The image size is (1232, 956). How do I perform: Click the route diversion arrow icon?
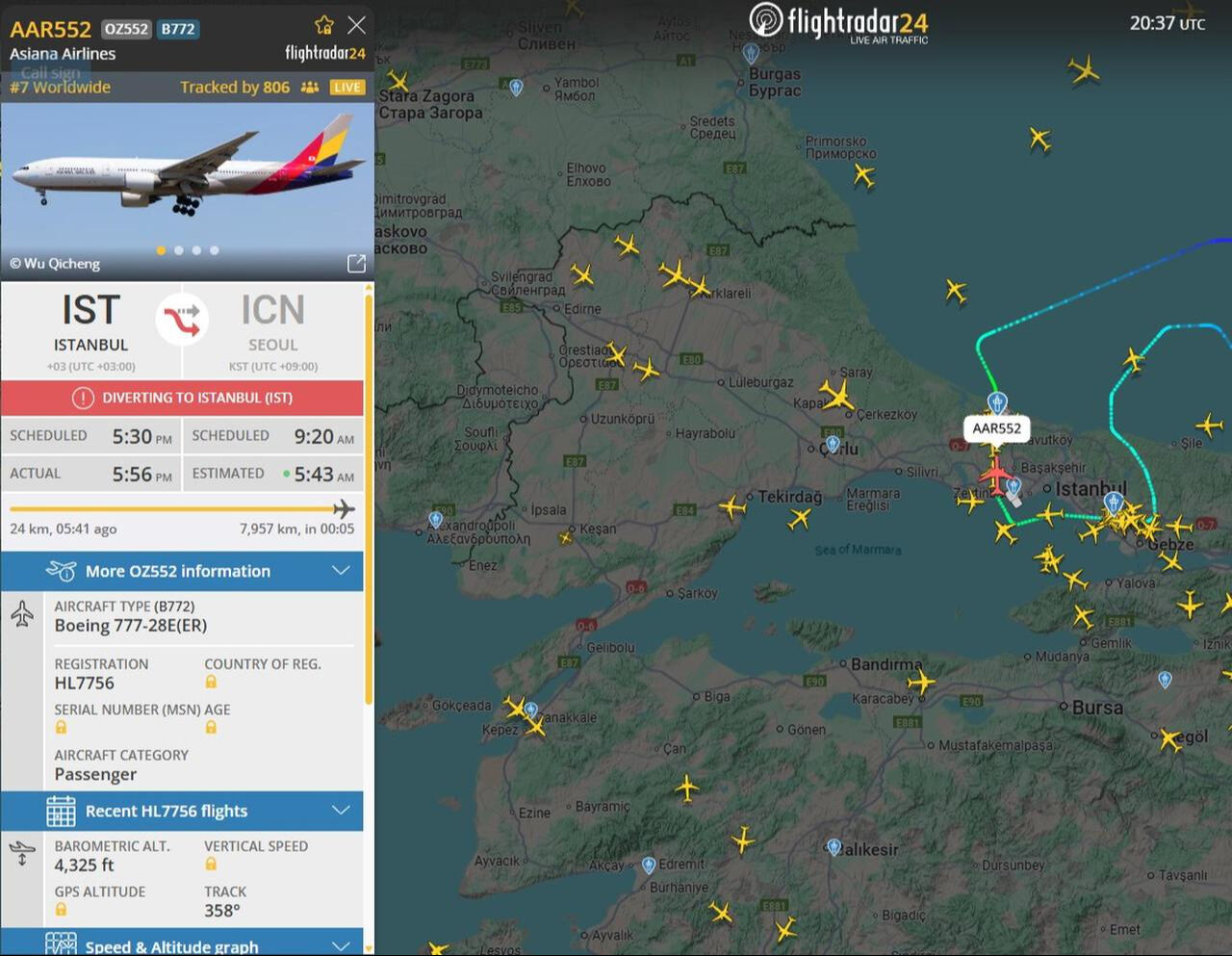click(x=182, y=319)
